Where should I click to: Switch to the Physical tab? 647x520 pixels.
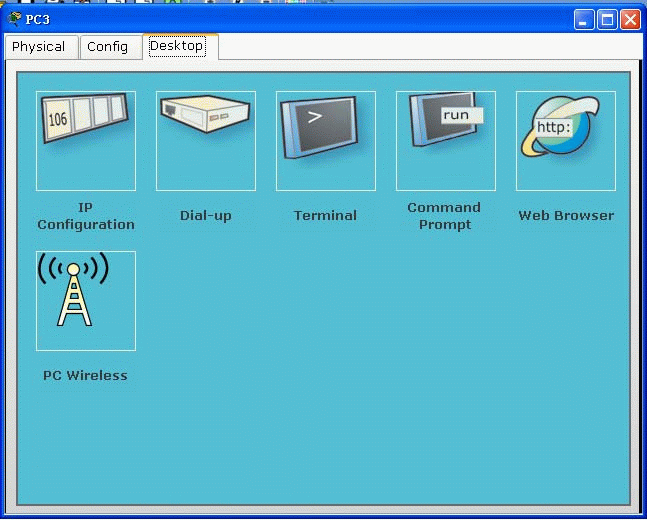41,47
